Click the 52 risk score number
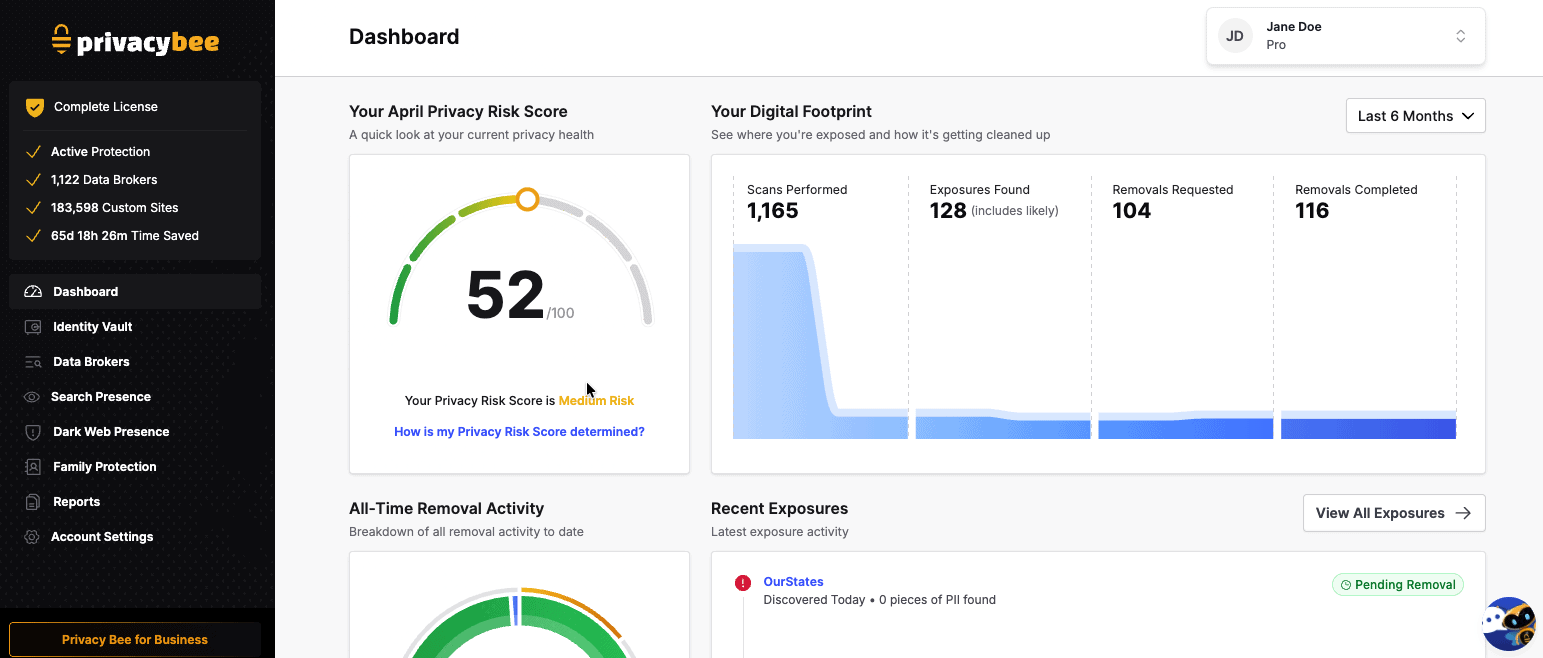The image size is (1543, 658). point(505,296)
